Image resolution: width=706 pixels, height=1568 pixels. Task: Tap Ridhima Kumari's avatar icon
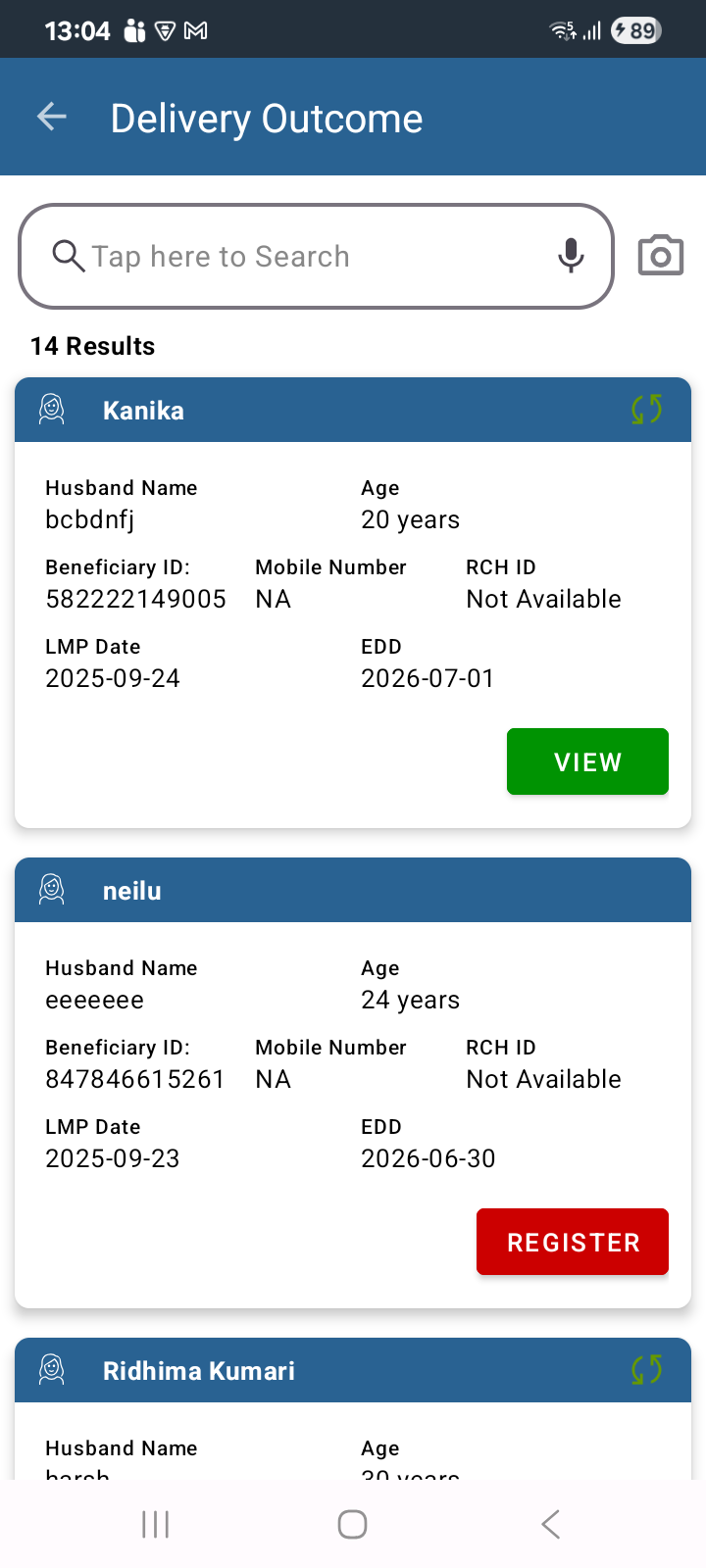52,1370
